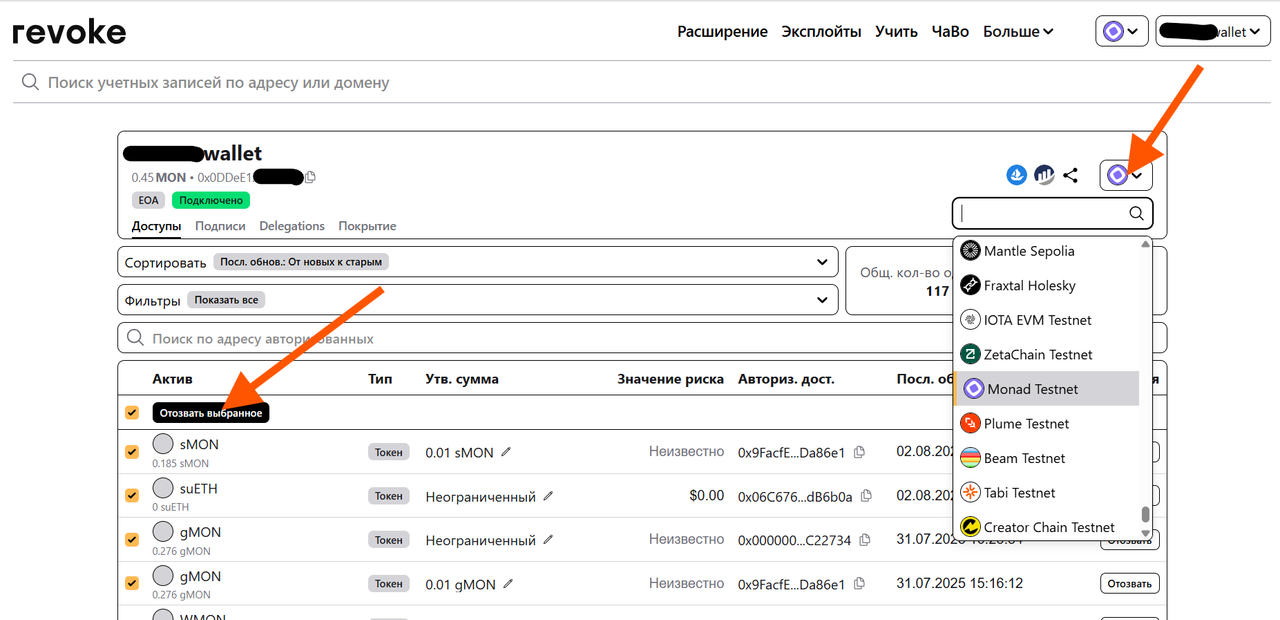
Task: Select ZetaChain Testnet network
Action: coord(1046,354)
